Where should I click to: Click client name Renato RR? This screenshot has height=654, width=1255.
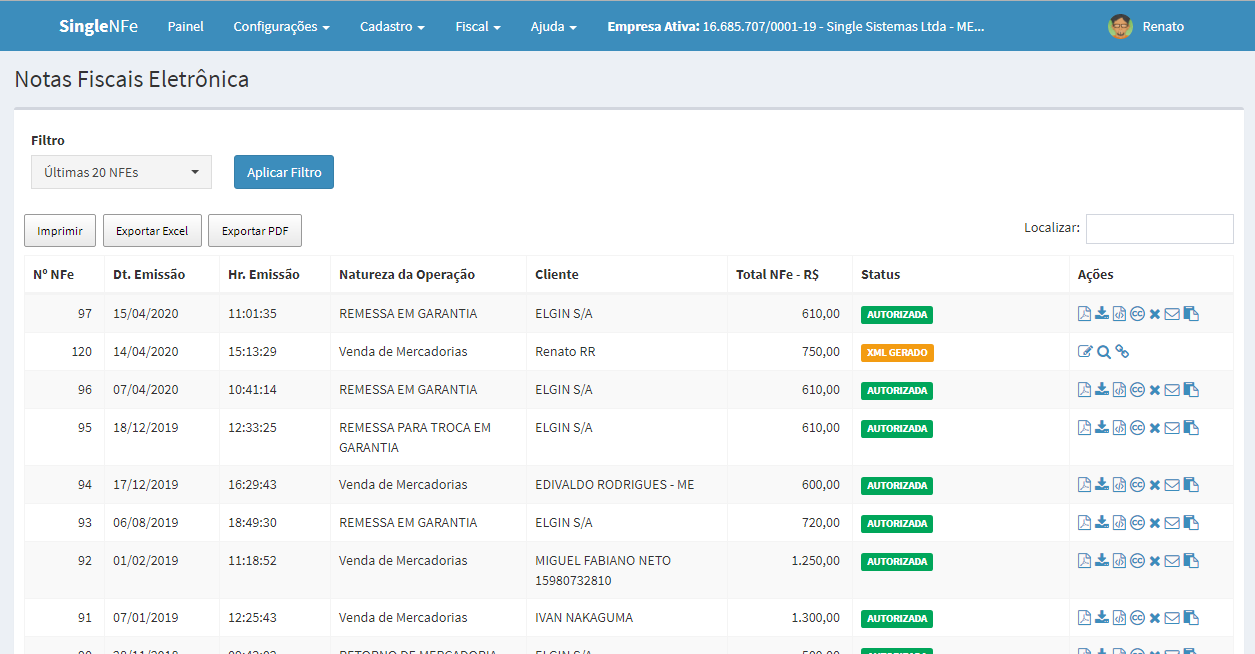(x=565, y=352)
